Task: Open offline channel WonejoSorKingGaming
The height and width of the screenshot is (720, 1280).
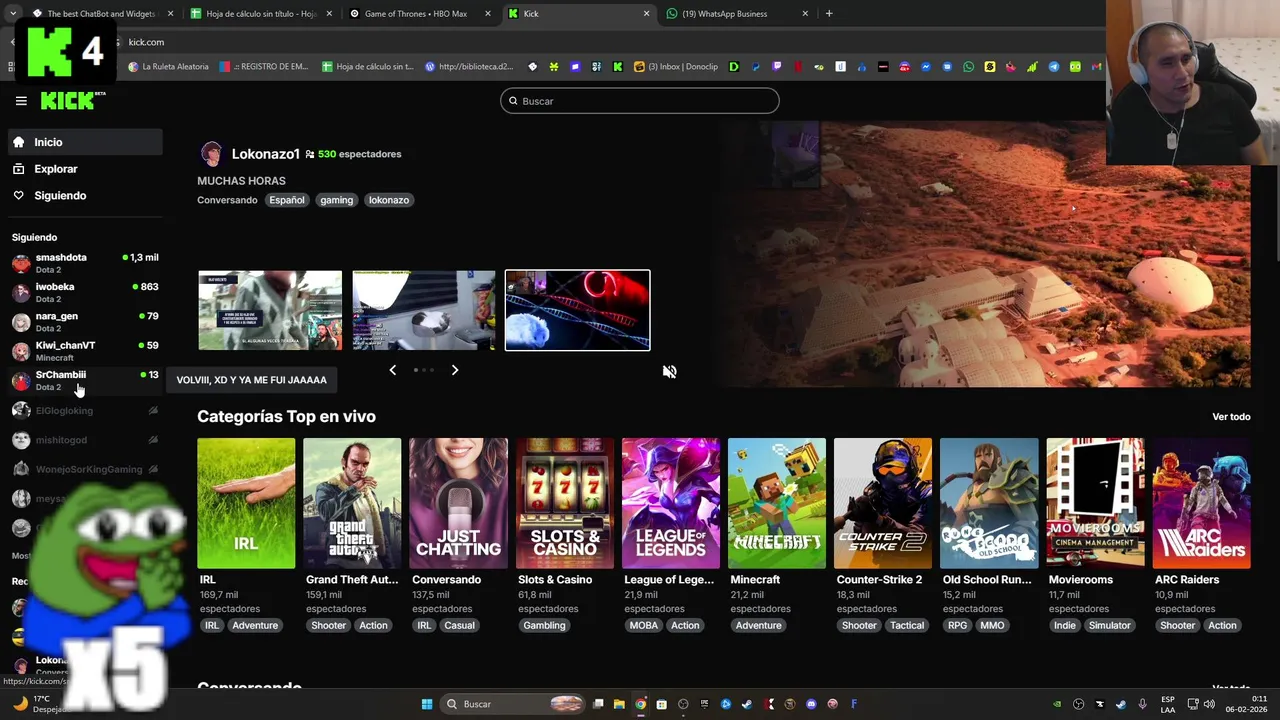Action: (85, 469)
